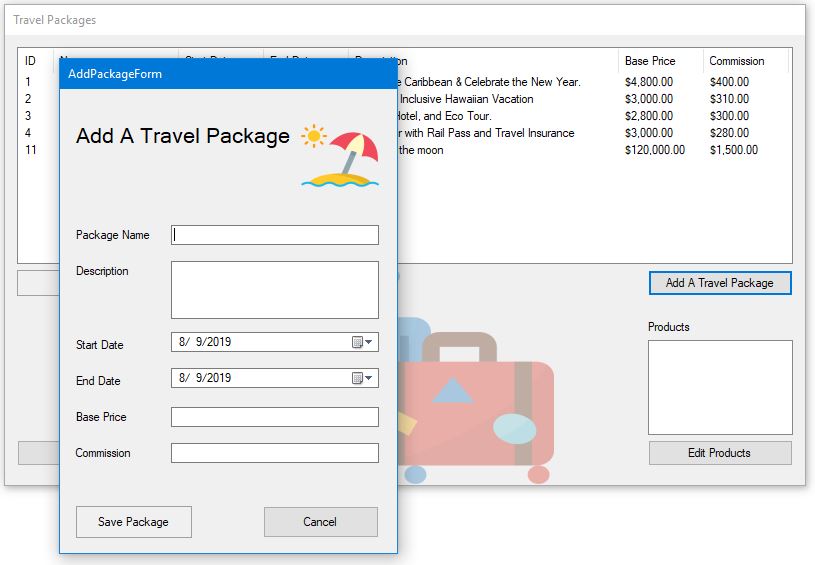Click the Commission input field
Image resolution: width=815 pixels, height=565 pixels.
tap(275, 453)
